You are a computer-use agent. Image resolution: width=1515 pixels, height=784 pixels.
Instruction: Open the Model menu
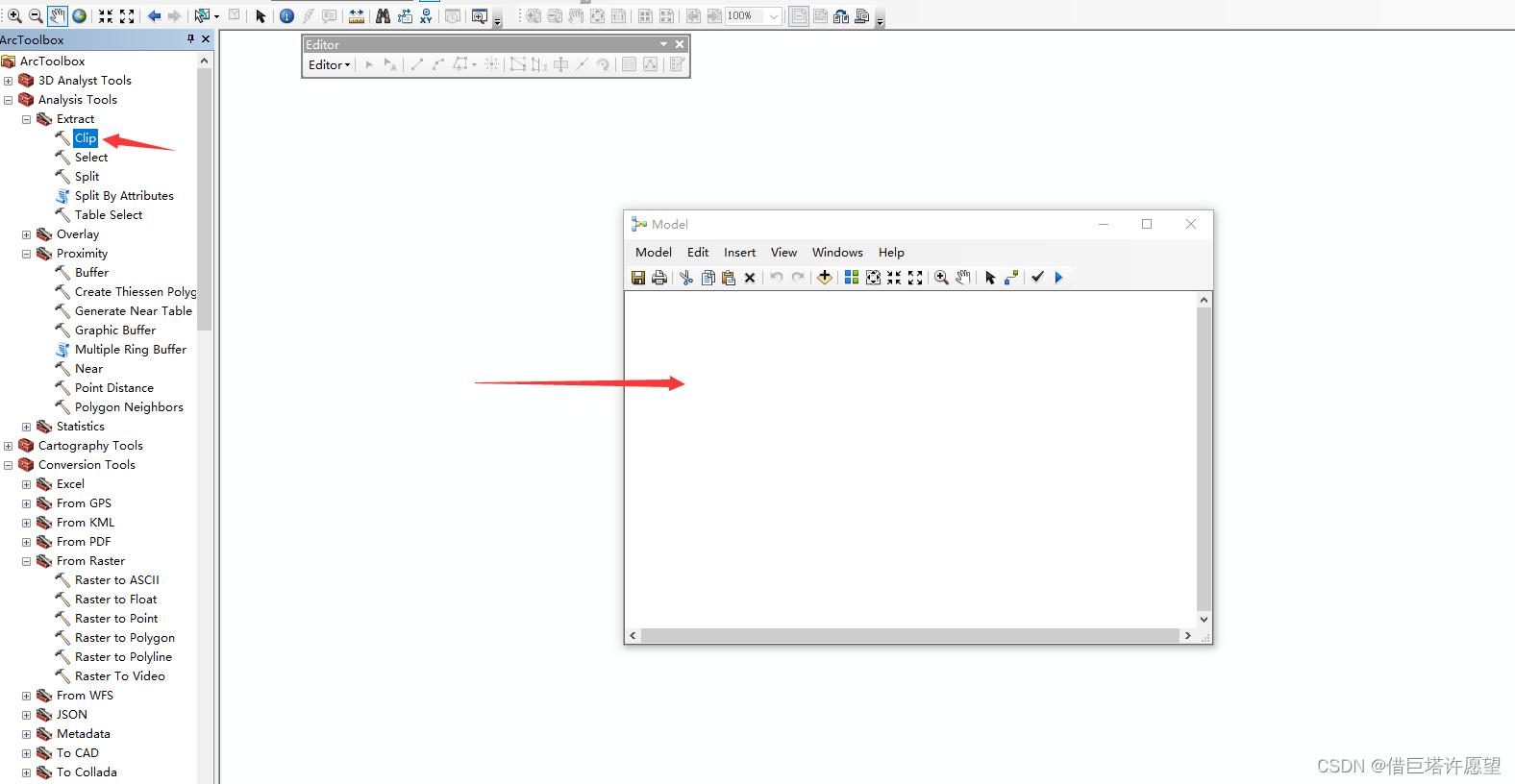[x=654, y=253]
